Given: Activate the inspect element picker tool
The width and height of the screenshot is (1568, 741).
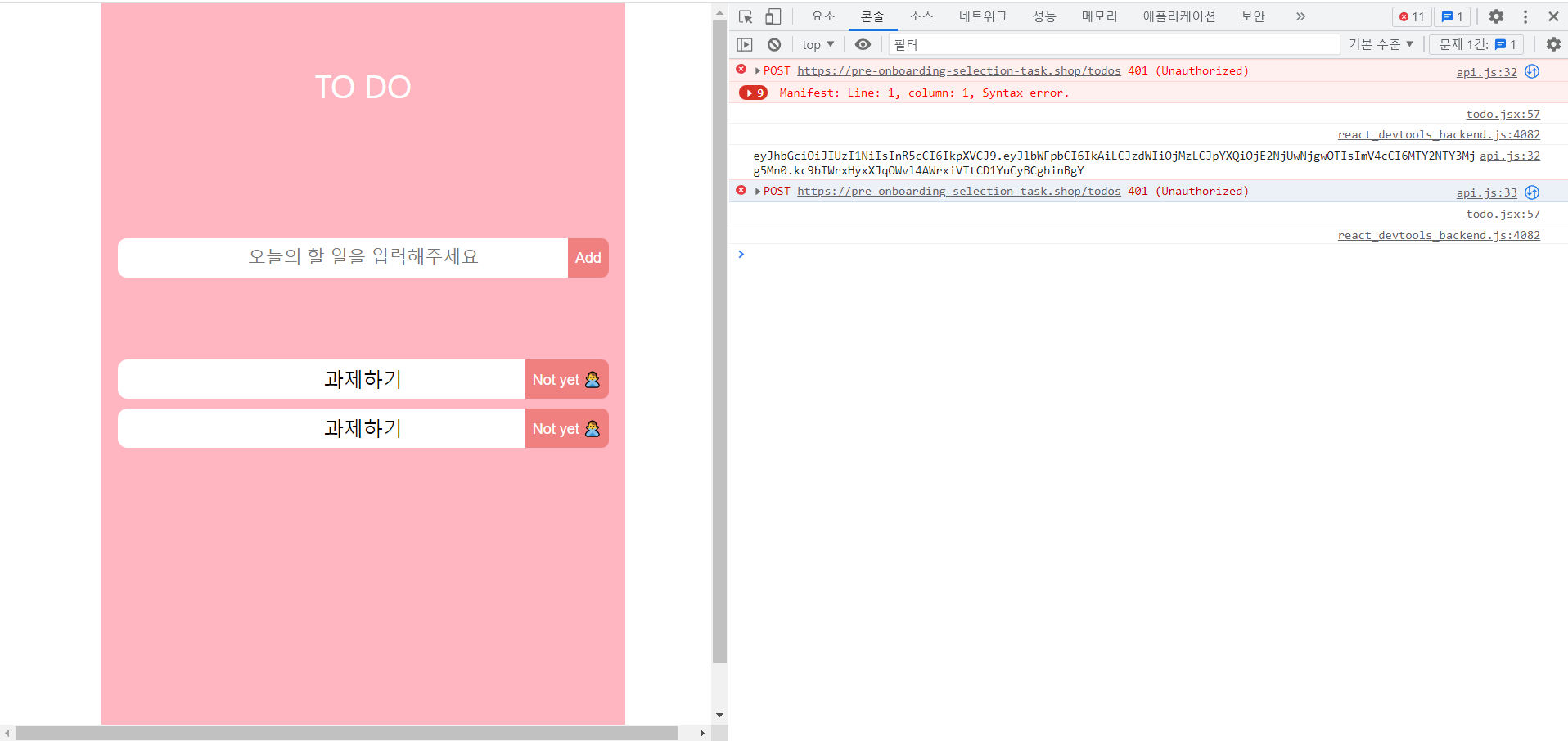Looking at the screenshot, I should [746, 16].
